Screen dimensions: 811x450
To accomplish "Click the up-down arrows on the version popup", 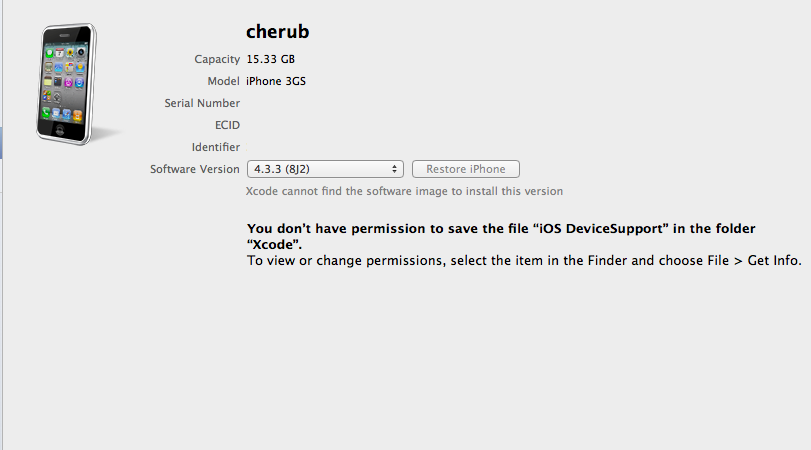I will pos(394,169).
